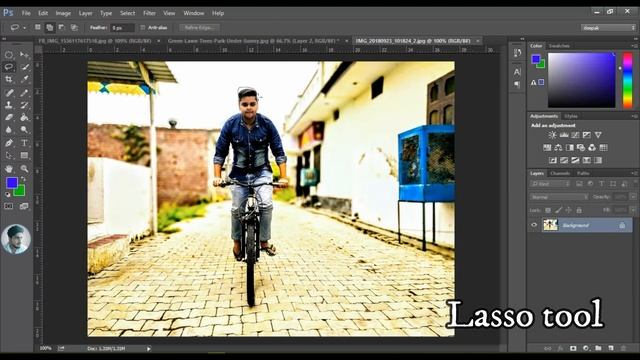The width and height of the screenshot is (640, 360).
Task: Expand the status bar Doc info arrow
Action: coord(149,349)
